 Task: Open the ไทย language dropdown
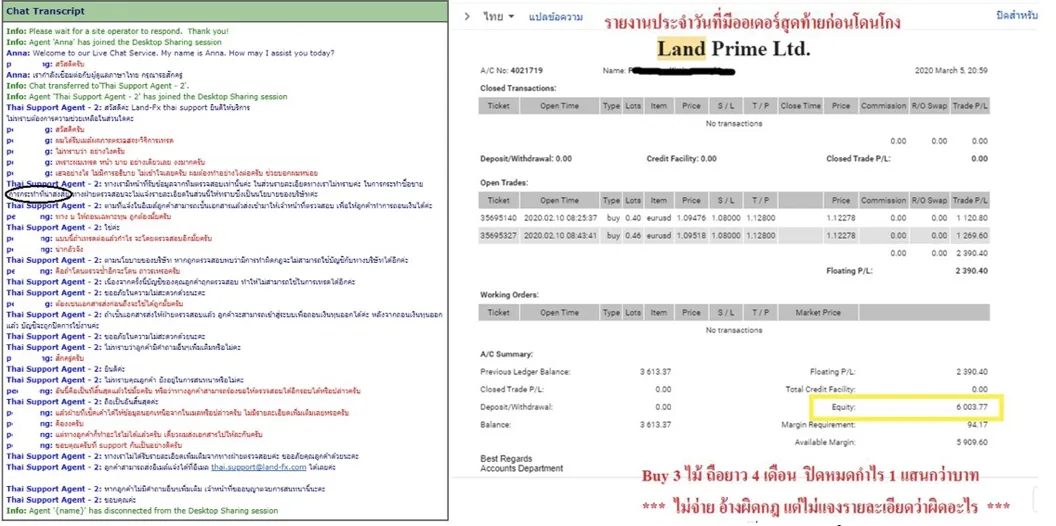click(498, 17)
